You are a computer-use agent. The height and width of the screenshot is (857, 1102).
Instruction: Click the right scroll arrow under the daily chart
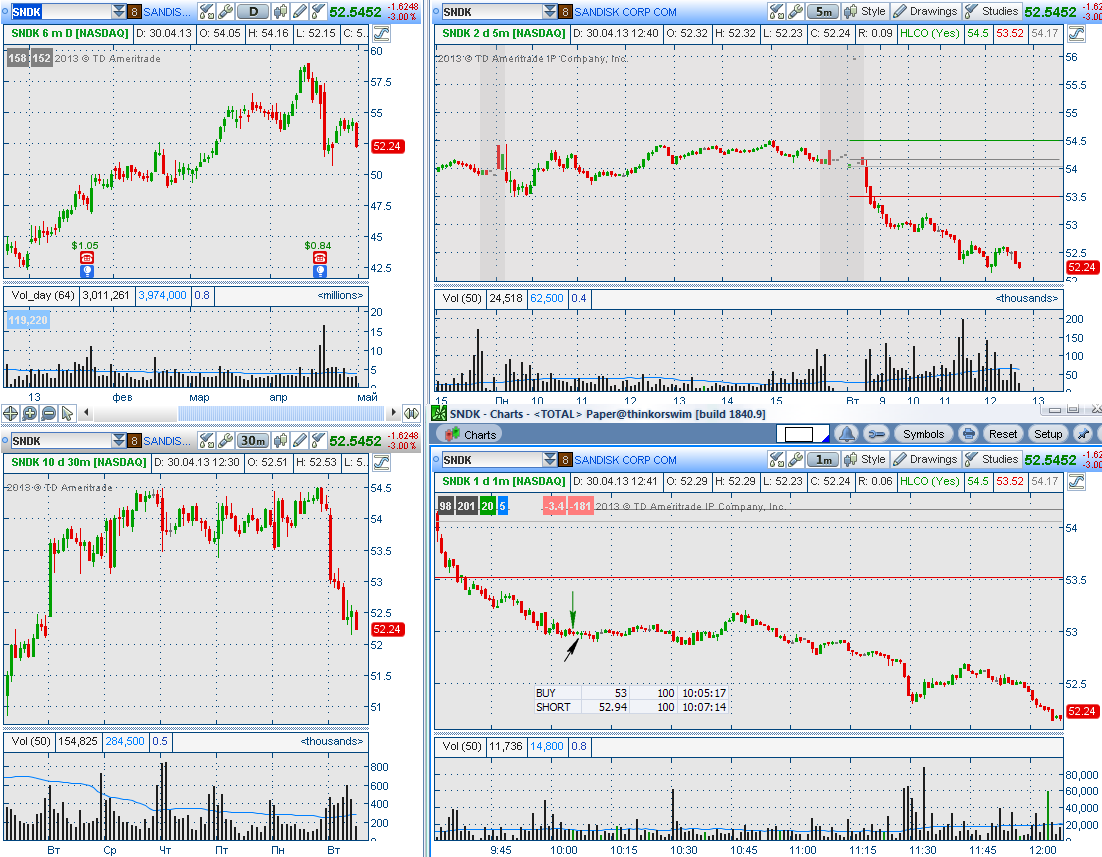(x=394, y=413)
